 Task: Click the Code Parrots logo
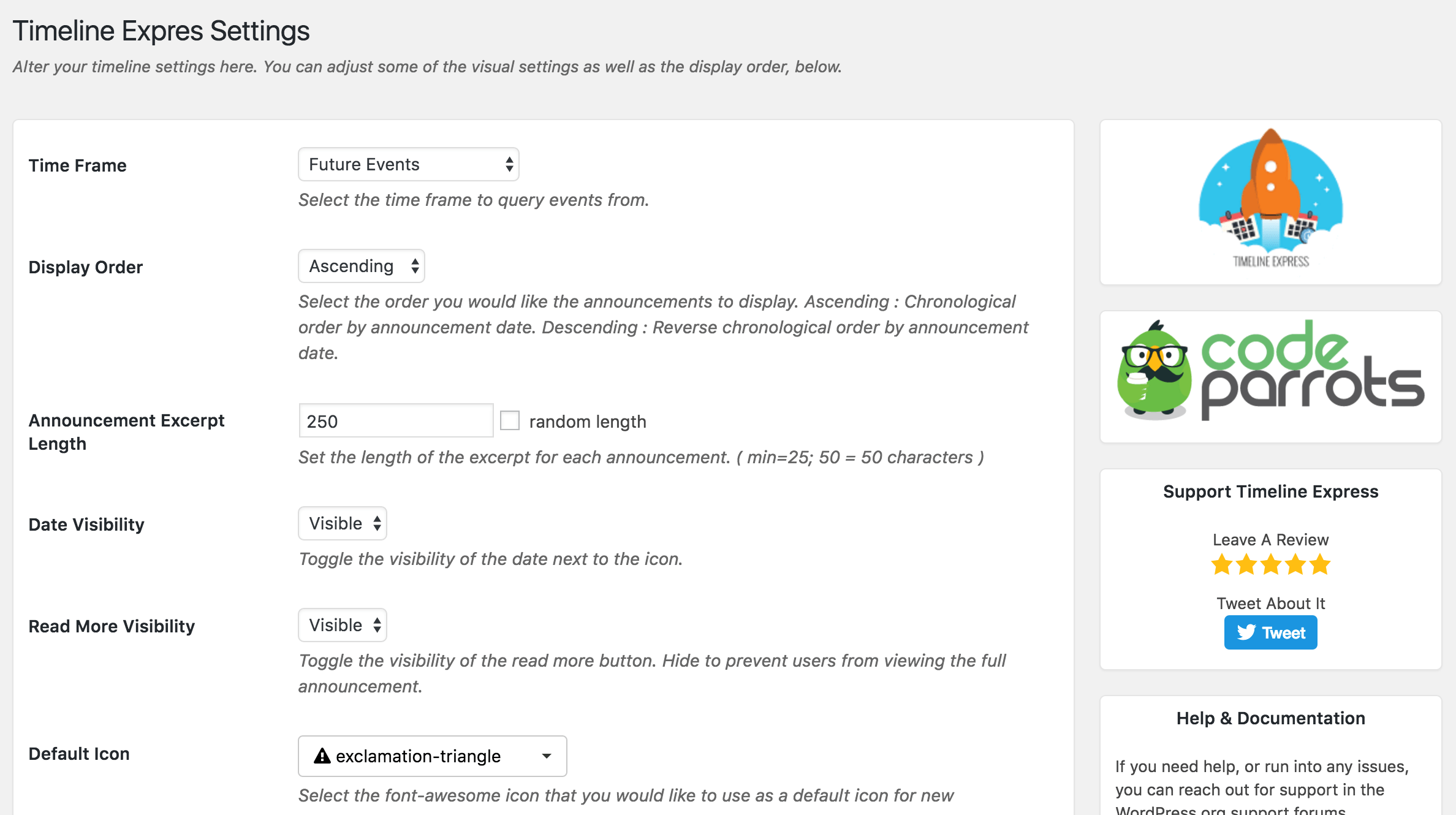pyautogui.click(x=1312, y=373)
